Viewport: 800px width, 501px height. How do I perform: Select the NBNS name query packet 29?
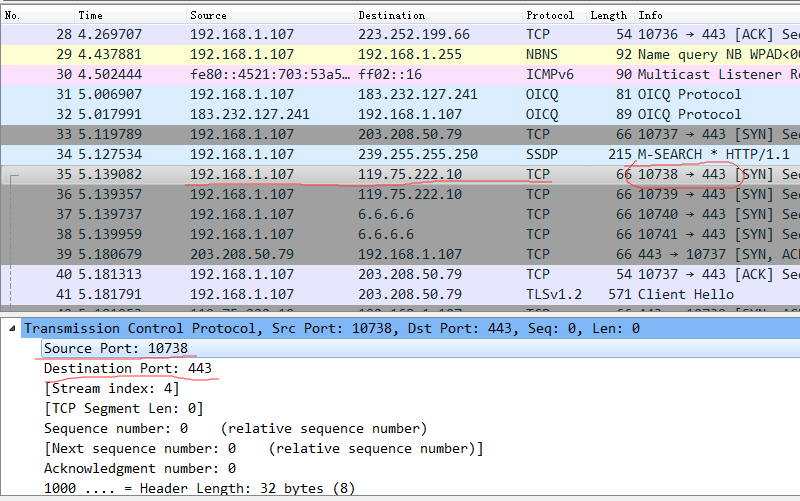(400, 54)
